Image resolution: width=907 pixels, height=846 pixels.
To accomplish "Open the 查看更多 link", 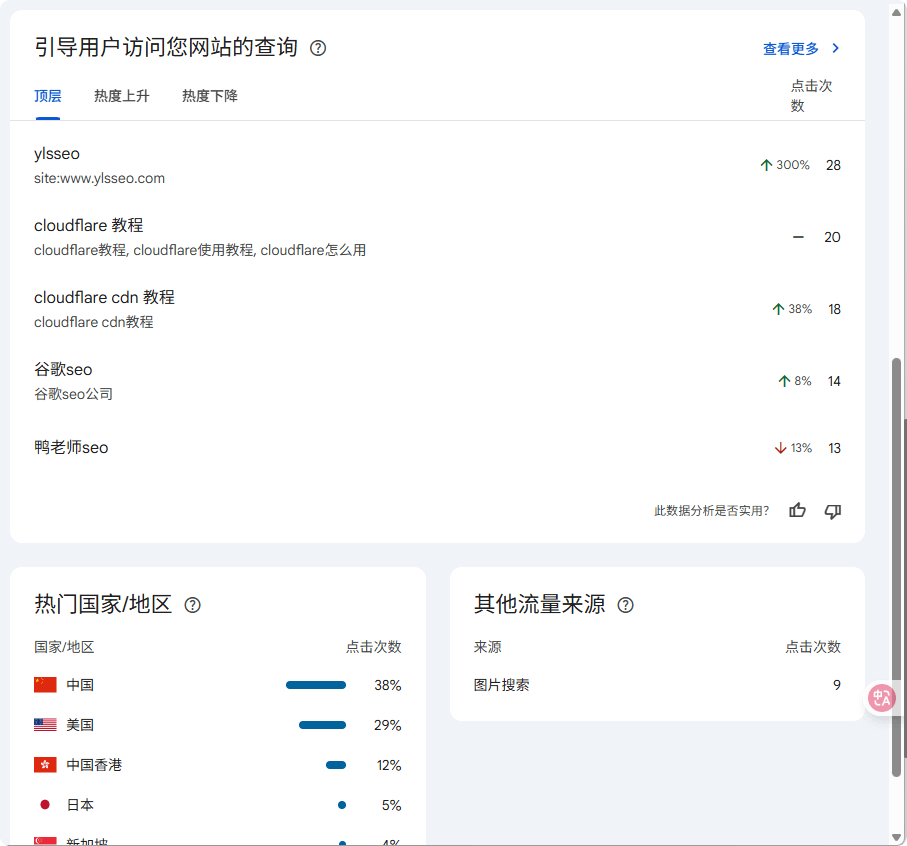I will click(790, 47).
